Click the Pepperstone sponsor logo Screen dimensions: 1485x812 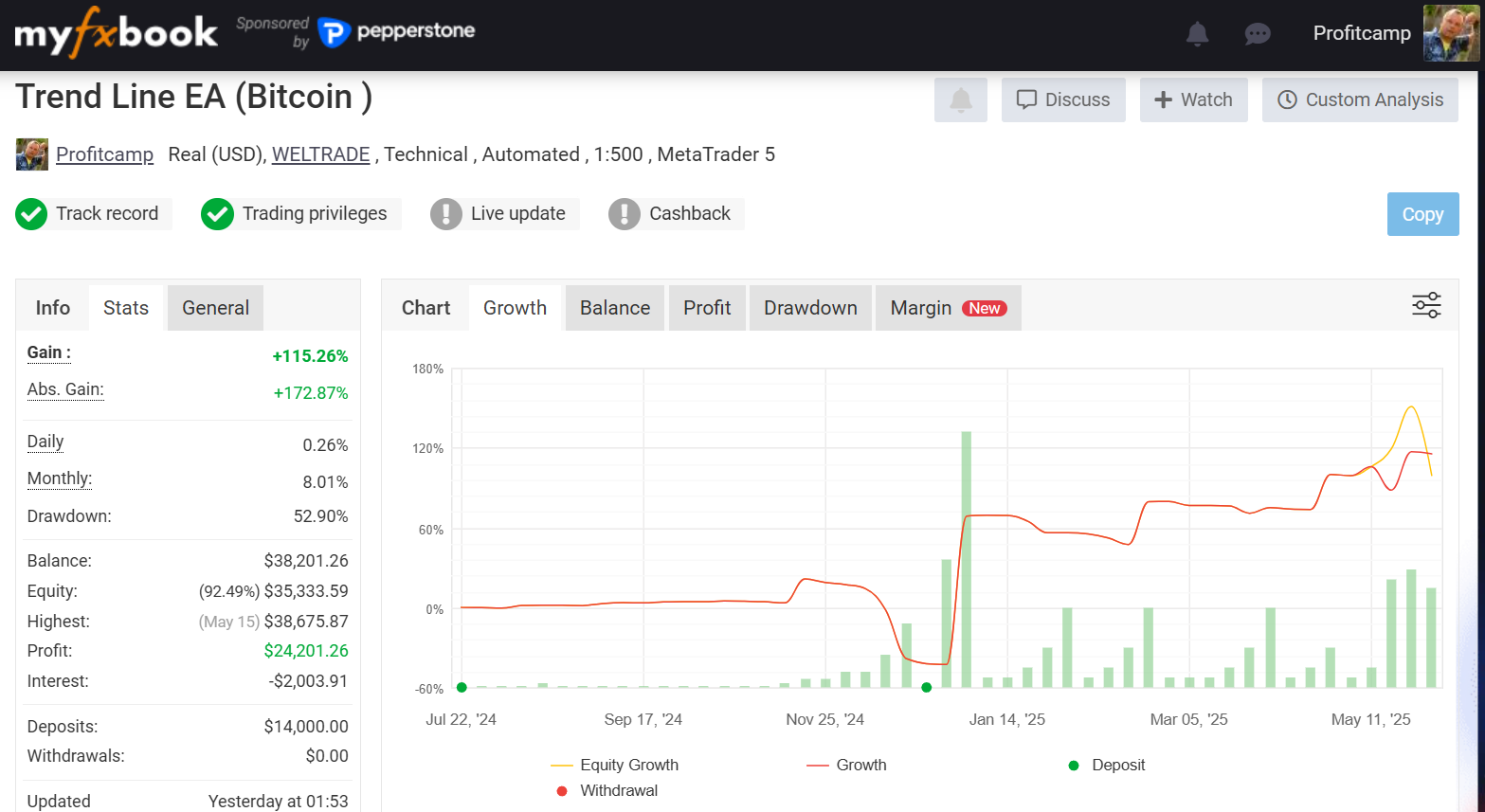(x=397, y=32)
